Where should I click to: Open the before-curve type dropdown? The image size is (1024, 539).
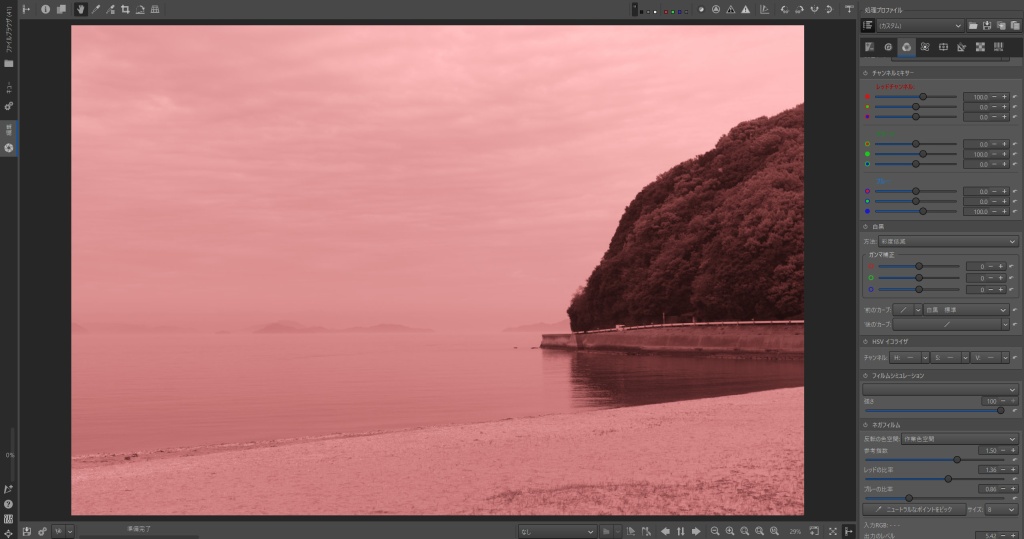click(x=918, y=310)
